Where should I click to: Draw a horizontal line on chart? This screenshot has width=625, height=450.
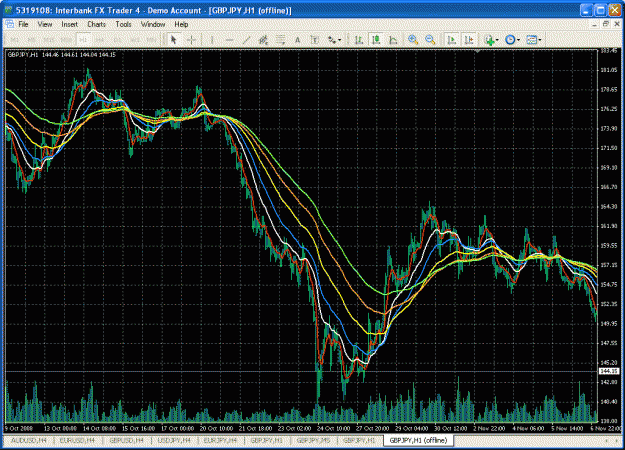pos(229,40)
